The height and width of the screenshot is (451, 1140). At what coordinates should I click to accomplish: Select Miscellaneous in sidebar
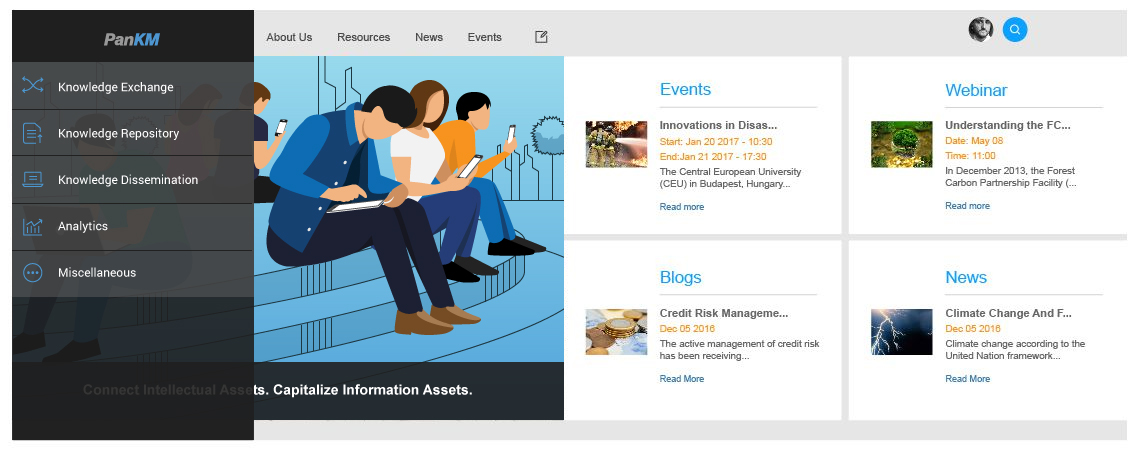point(133,273)
